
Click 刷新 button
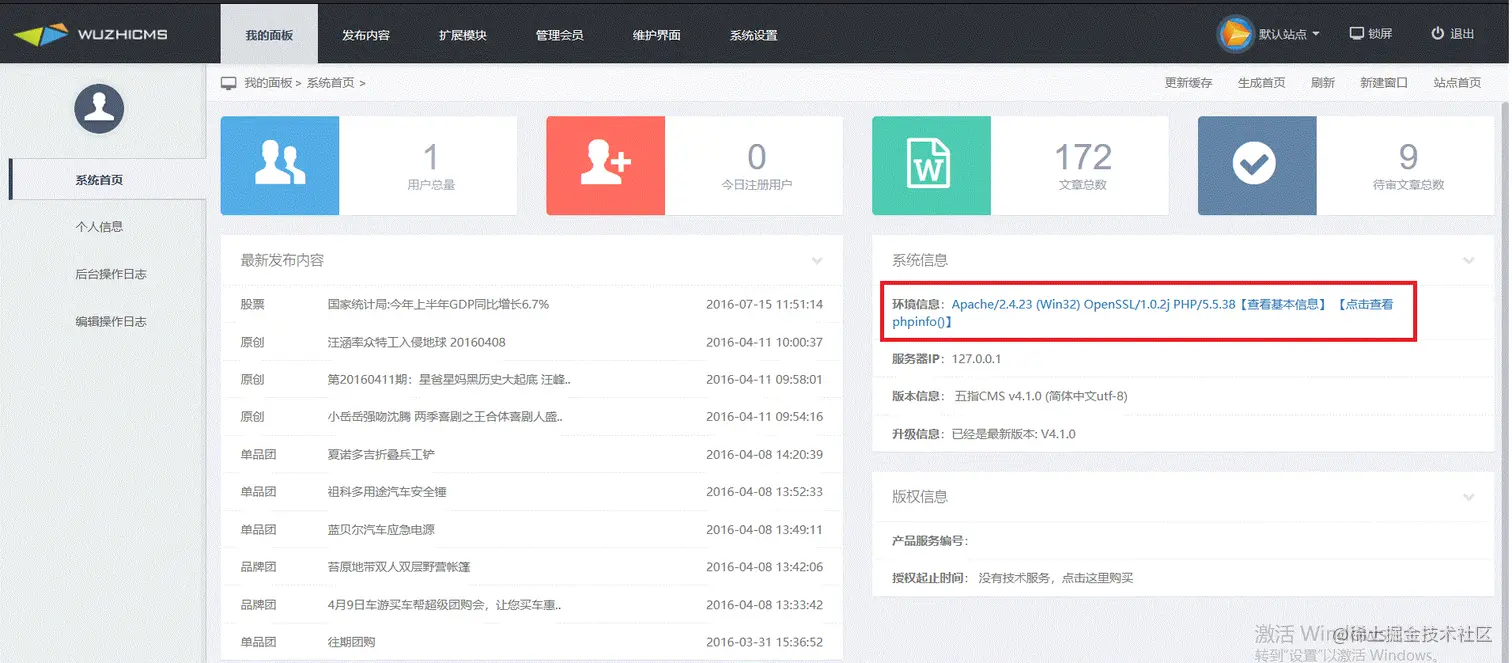click(1323, 83)
